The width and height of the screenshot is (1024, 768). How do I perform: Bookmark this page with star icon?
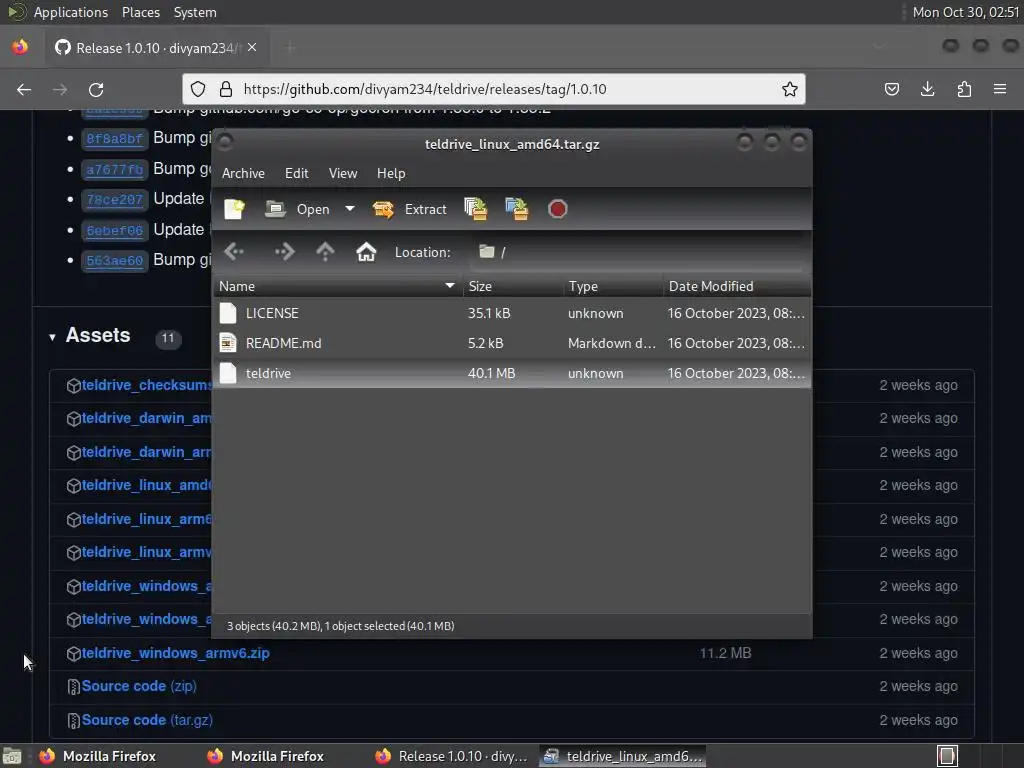click(x=790, y=89)
